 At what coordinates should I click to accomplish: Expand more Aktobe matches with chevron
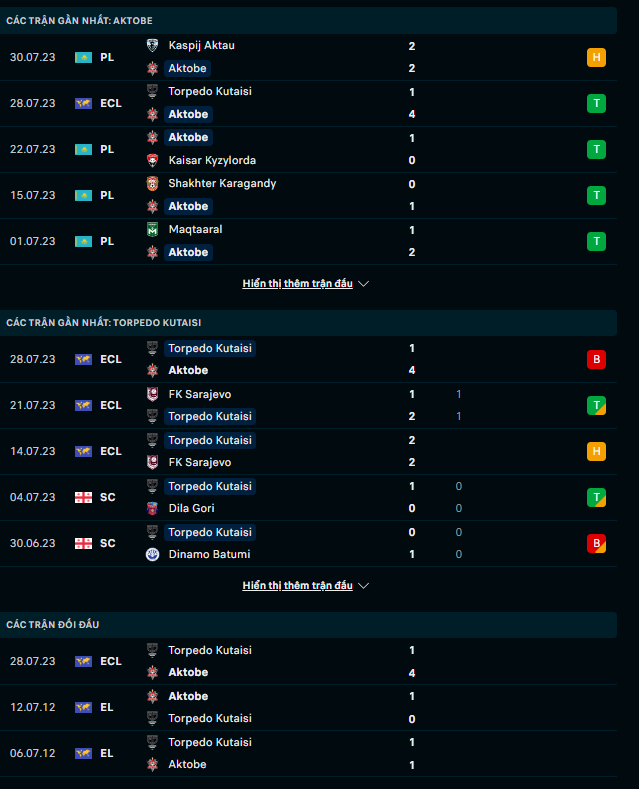[x=364, y=284]
